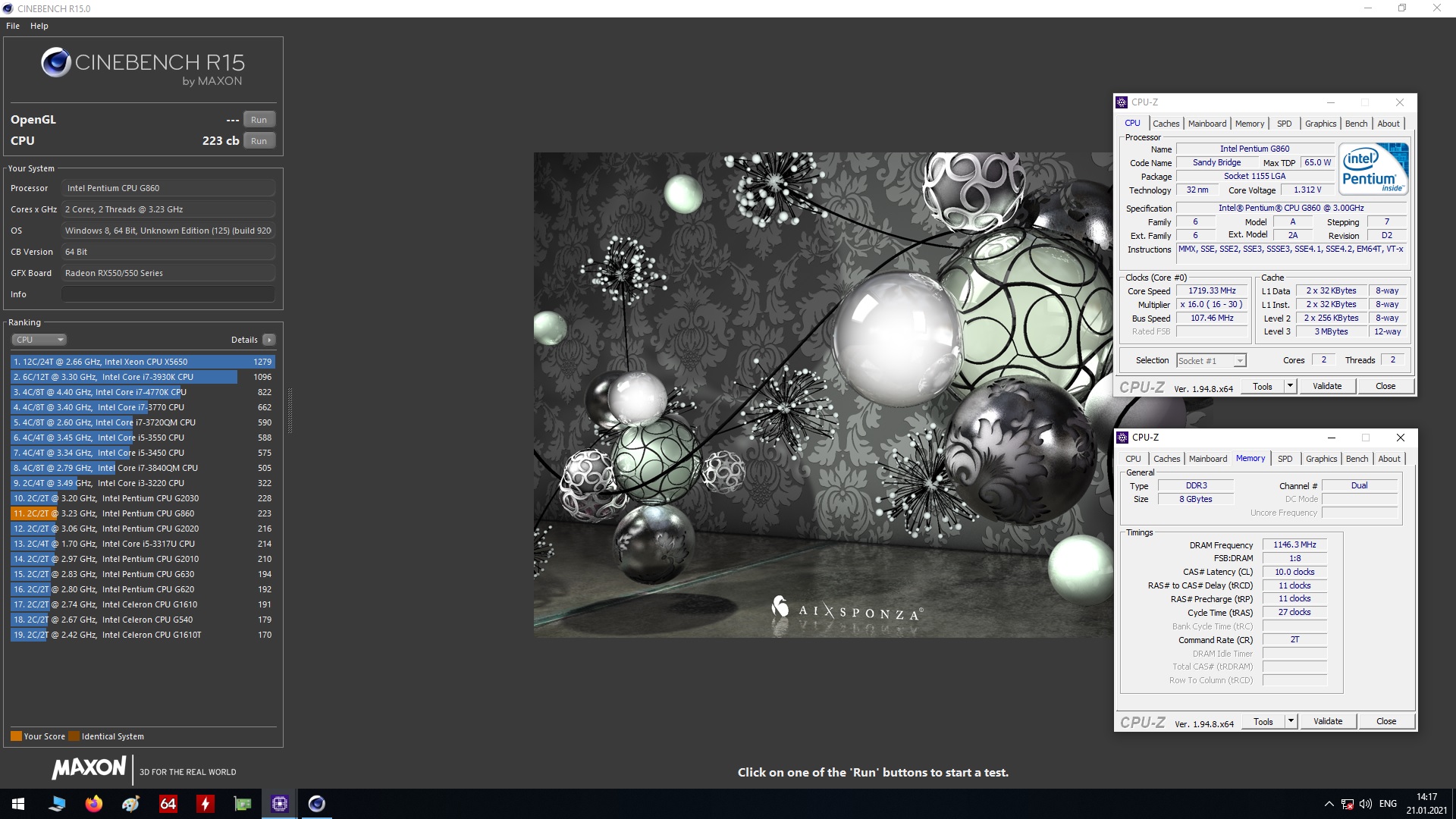The width and height of the screenshot is (1456, 819).
Task: Open the network status tray icon
Action: click(x=1348, y=804)
